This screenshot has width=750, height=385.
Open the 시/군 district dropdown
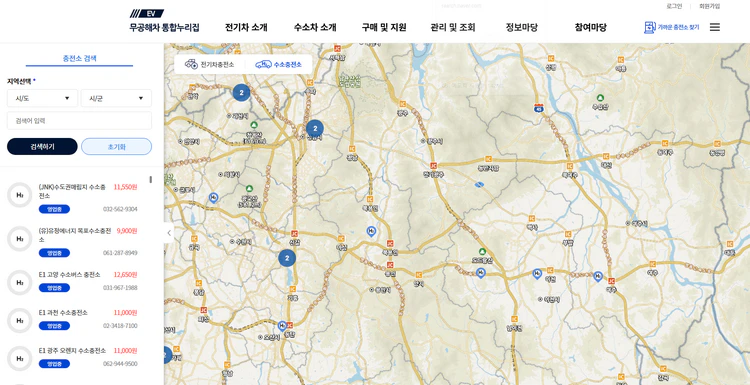(116, 98)
